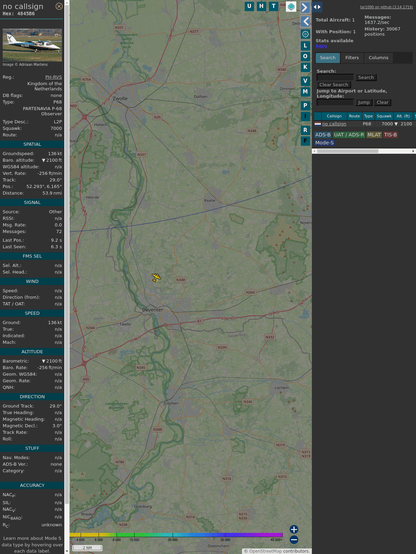Image resolution: width=416 pixels, height=554 pixels.
Task: Click the T map button
Action: tap(273, 6)
